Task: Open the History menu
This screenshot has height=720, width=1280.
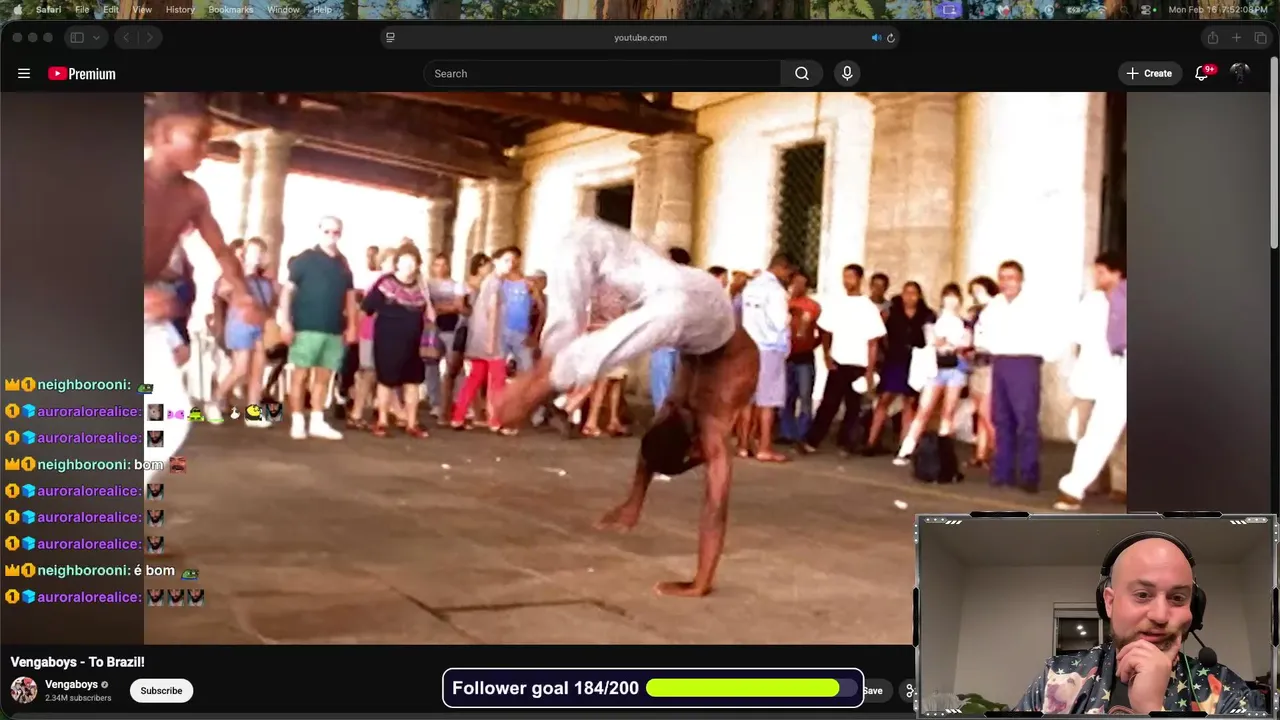Action: [x=180, y=9]
